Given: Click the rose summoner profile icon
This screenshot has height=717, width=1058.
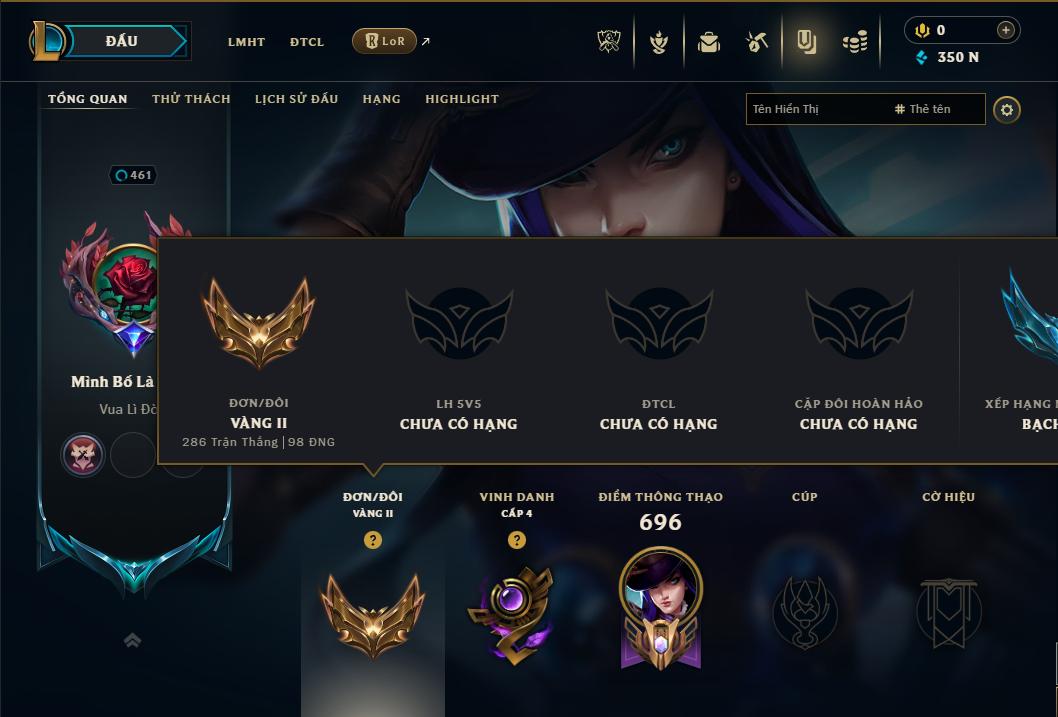Looking at the screenshot, I should point(126,282).
